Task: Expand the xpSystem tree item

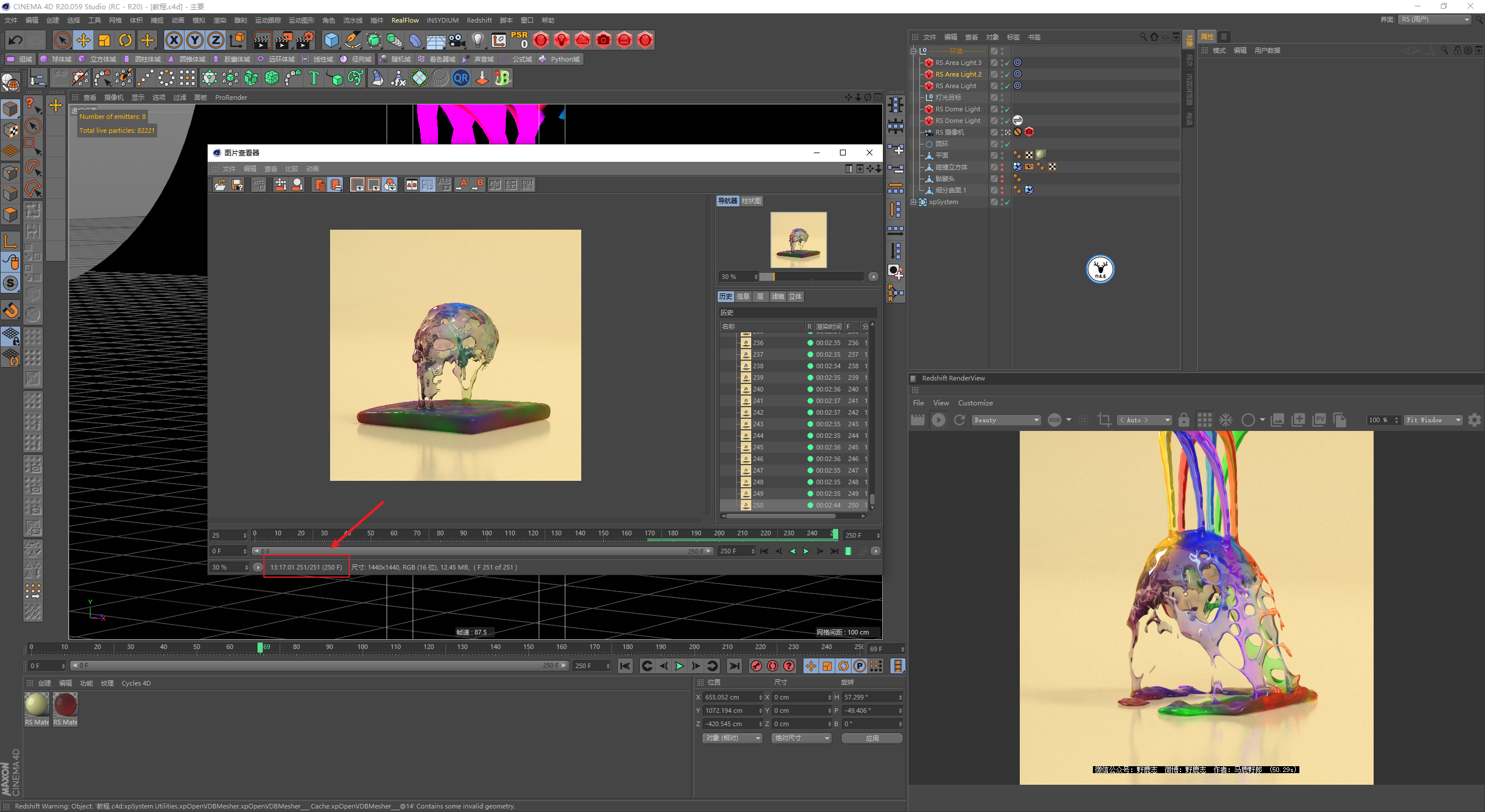Action: 914,202
